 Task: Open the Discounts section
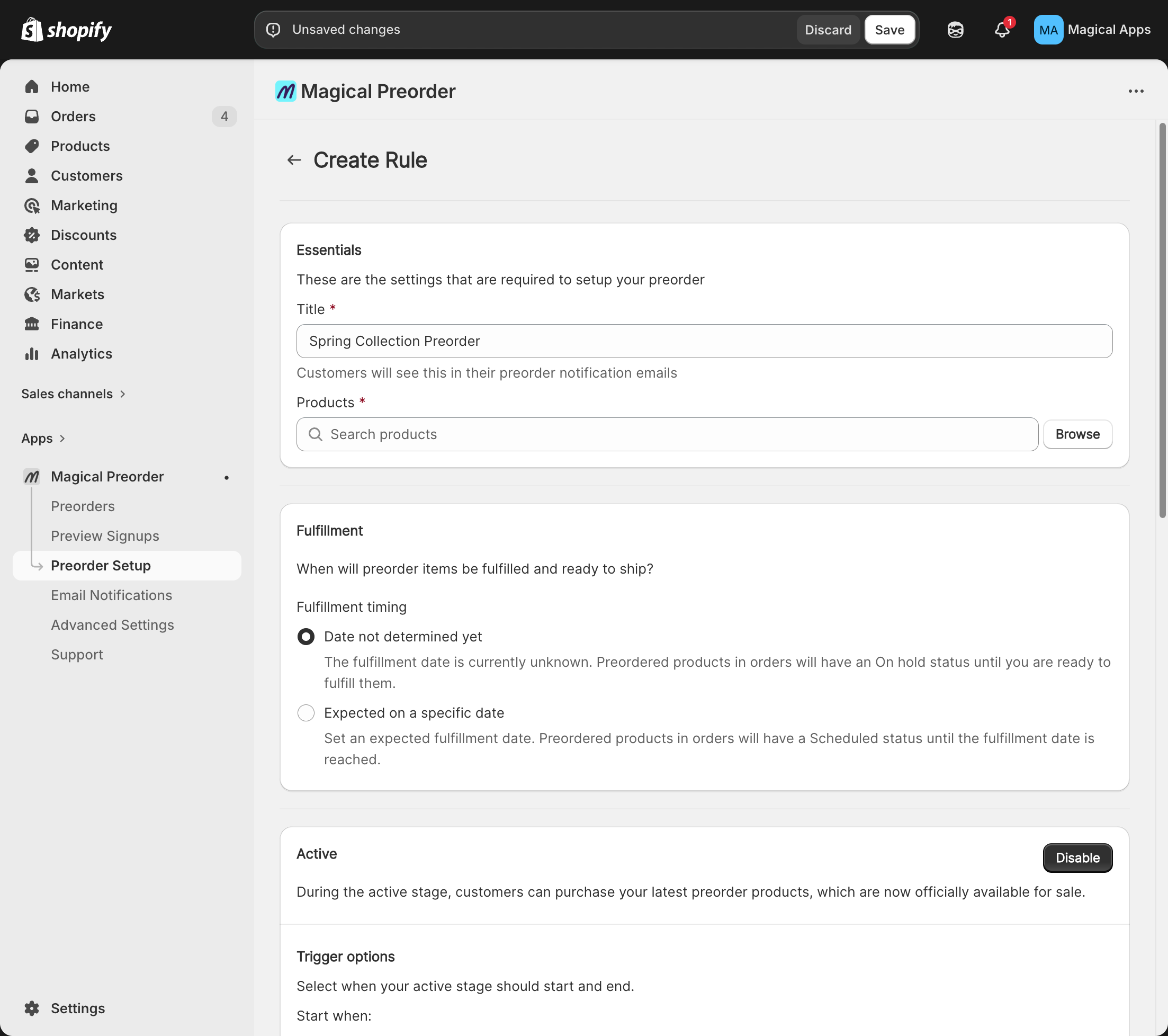[x=84, y=235]
